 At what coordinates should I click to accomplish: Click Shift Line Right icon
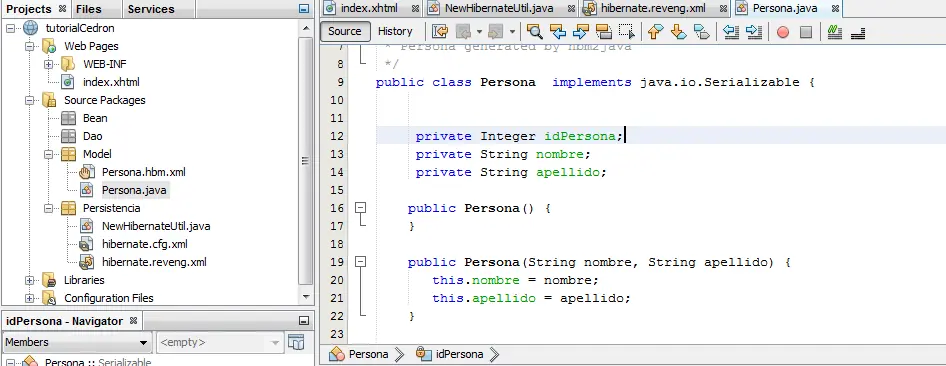point(754,31)
